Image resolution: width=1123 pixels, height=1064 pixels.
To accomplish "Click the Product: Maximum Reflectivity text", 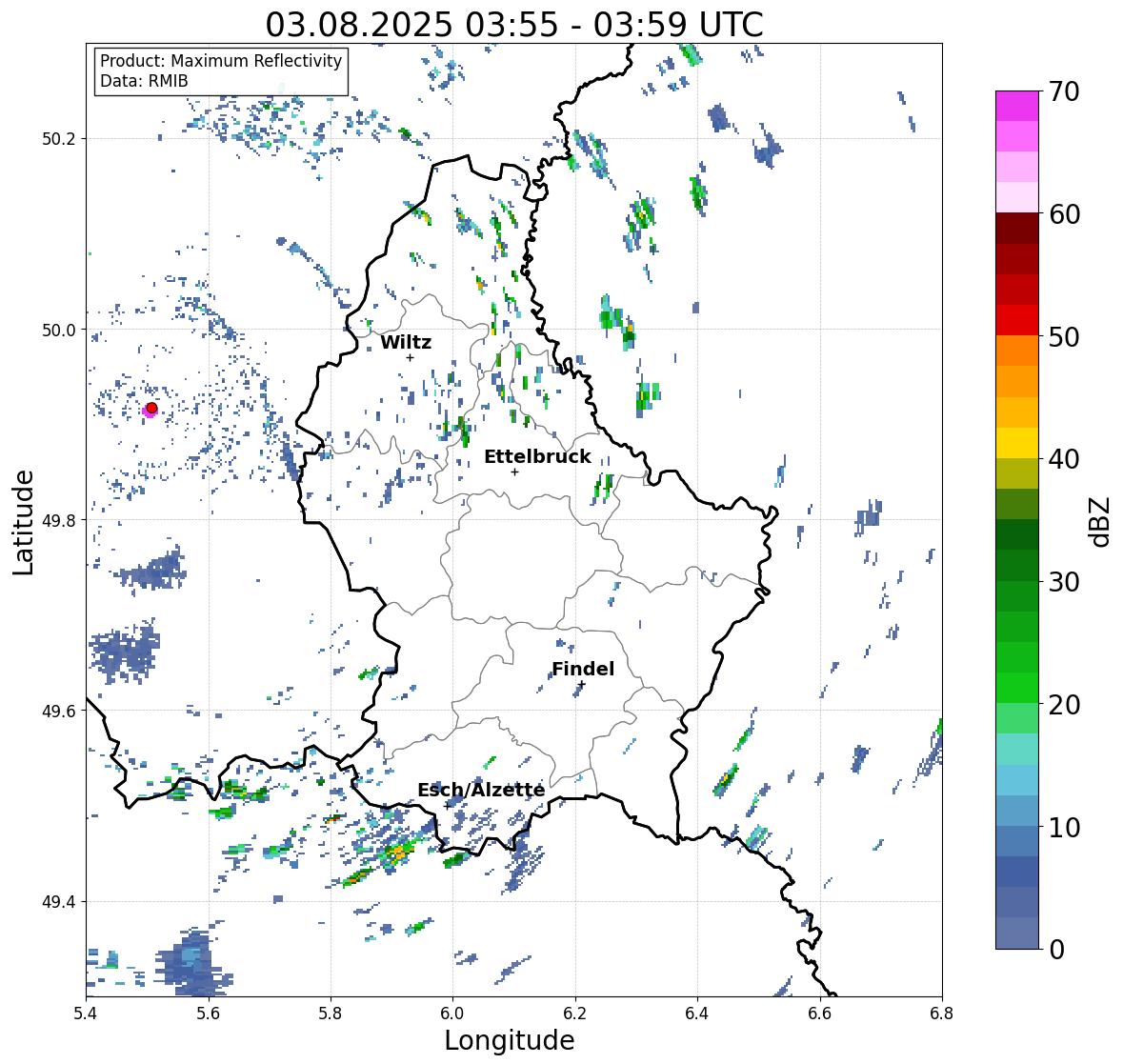I will tap(221, 61).
